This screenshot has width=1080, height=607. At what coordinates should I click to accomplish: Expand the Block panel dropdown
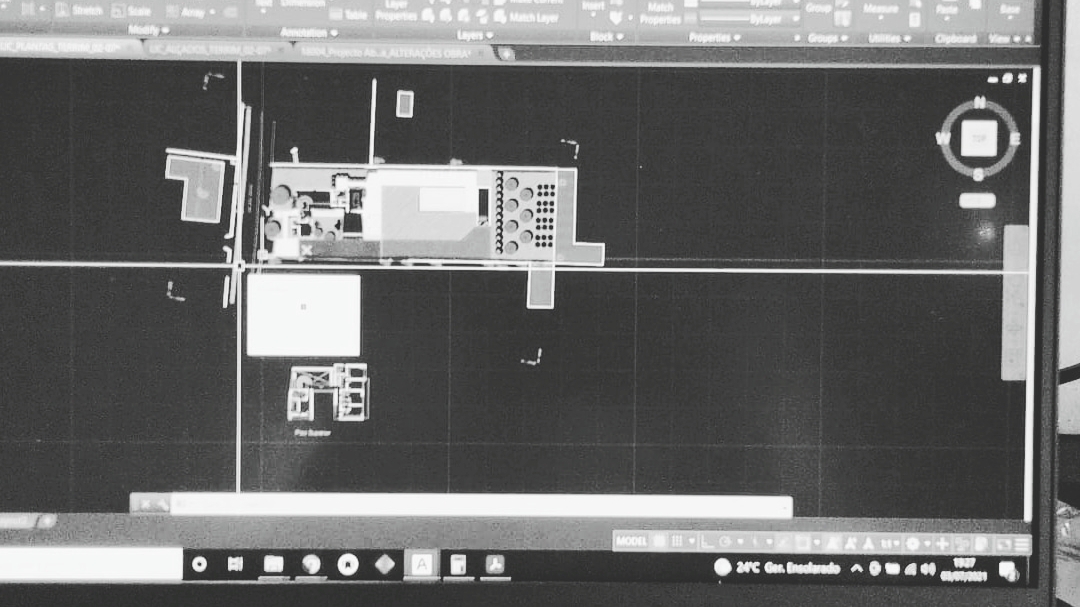[606, 37]
